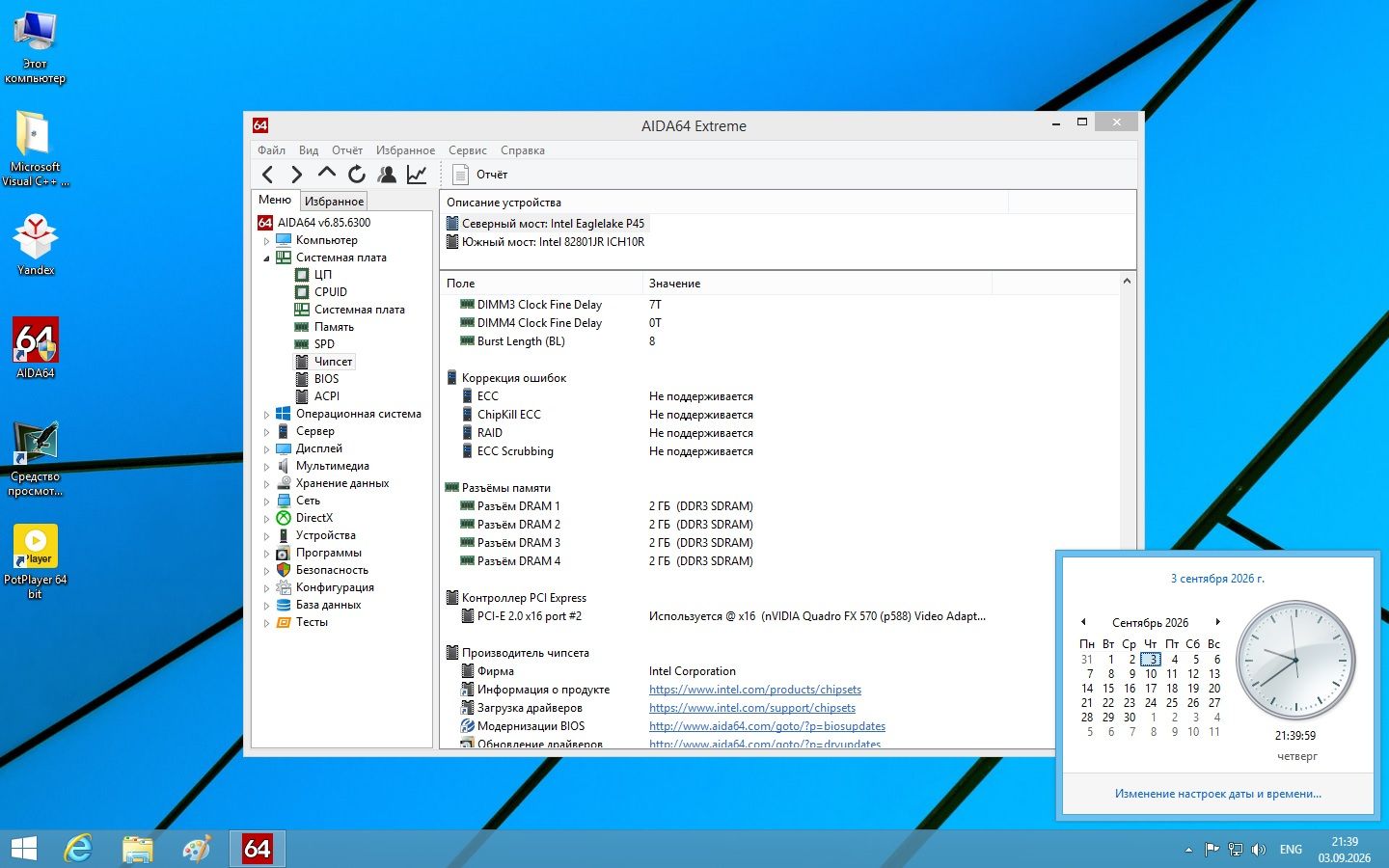This screenshot has height=868, width=1389.
Task: Switch to the Избранное tab
Action: 334,201
